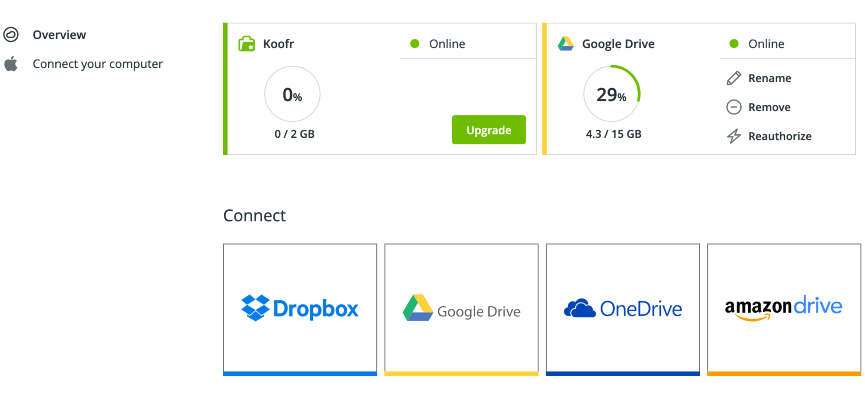The image size is (865, 400).
Task: Click the Google Drive Online status label
Action: pyautogui.click(x=766, y=44)
